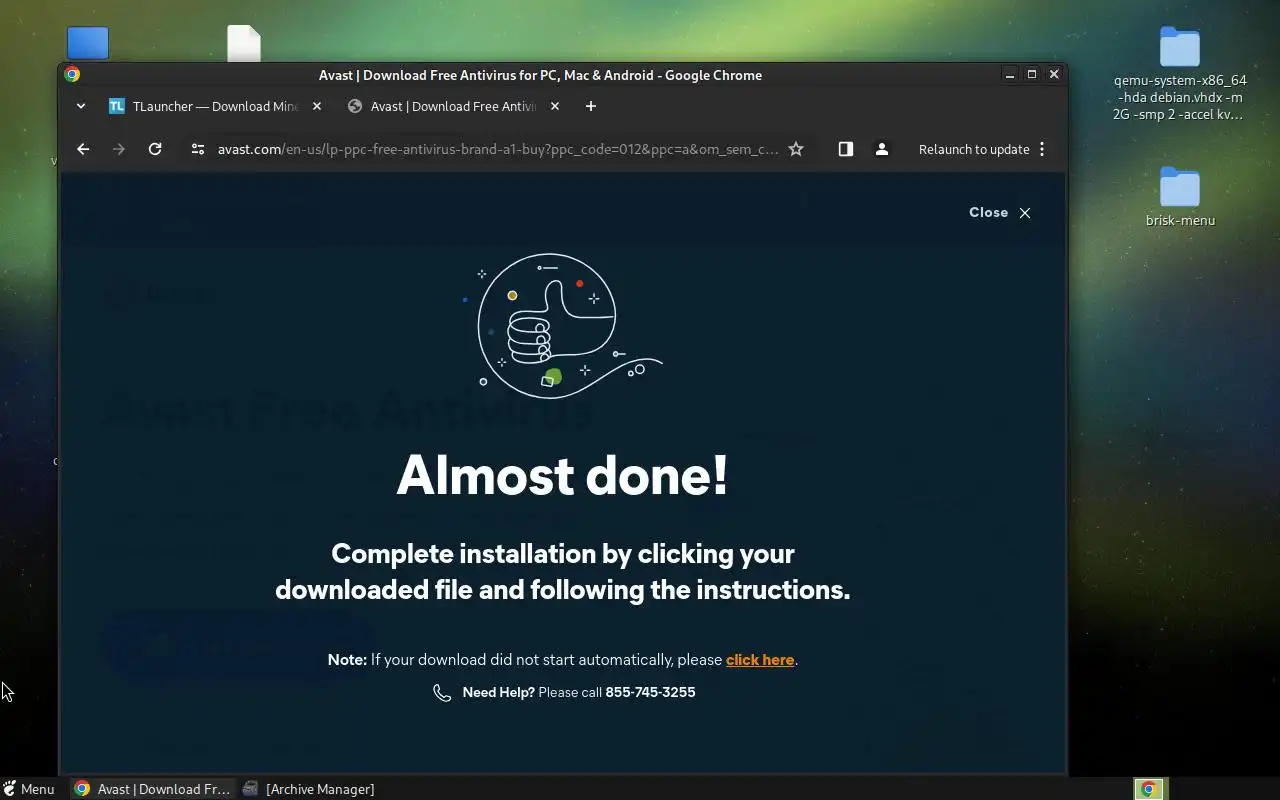Screen dimensions: 1280x800
Task: Go back using the browser back arrow
Action: 83,149
